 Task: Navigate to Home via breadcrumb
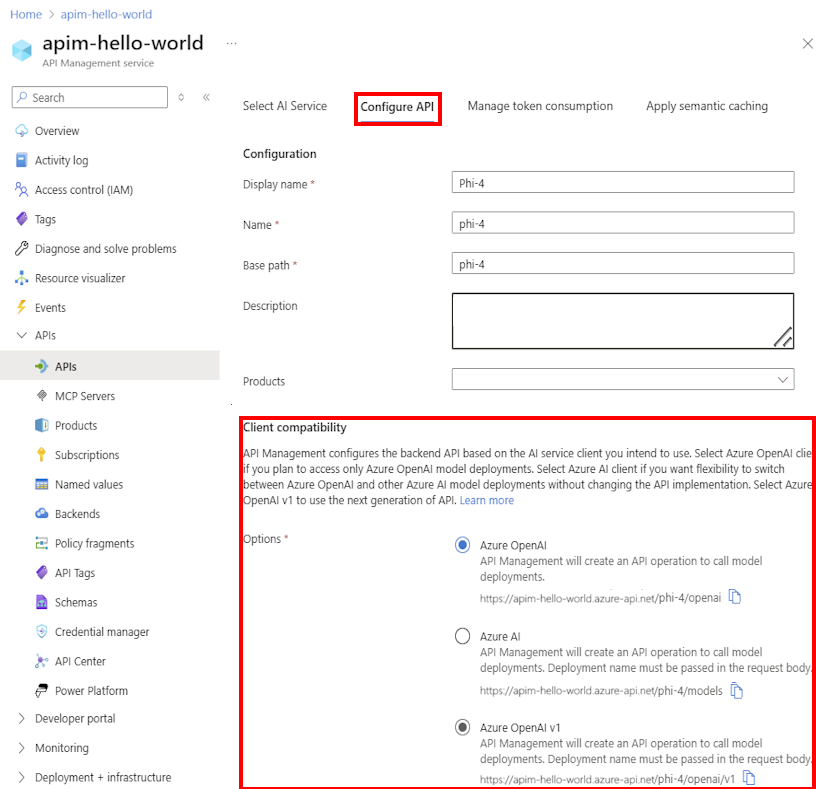pos(26,14)
